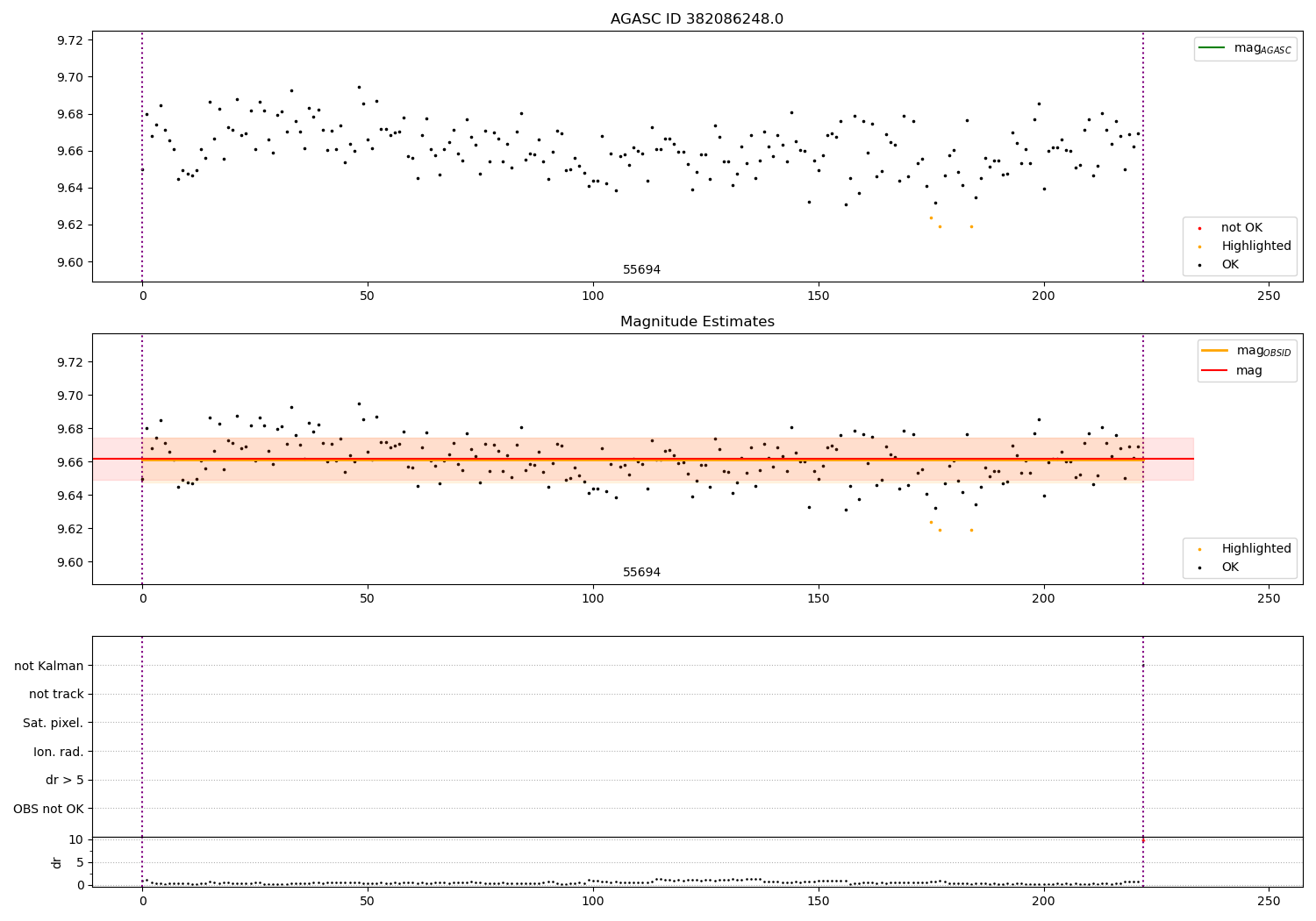Screen dimensions: 1316x921
Task: Click the 'not Kalman' row label
Action: 49,667
